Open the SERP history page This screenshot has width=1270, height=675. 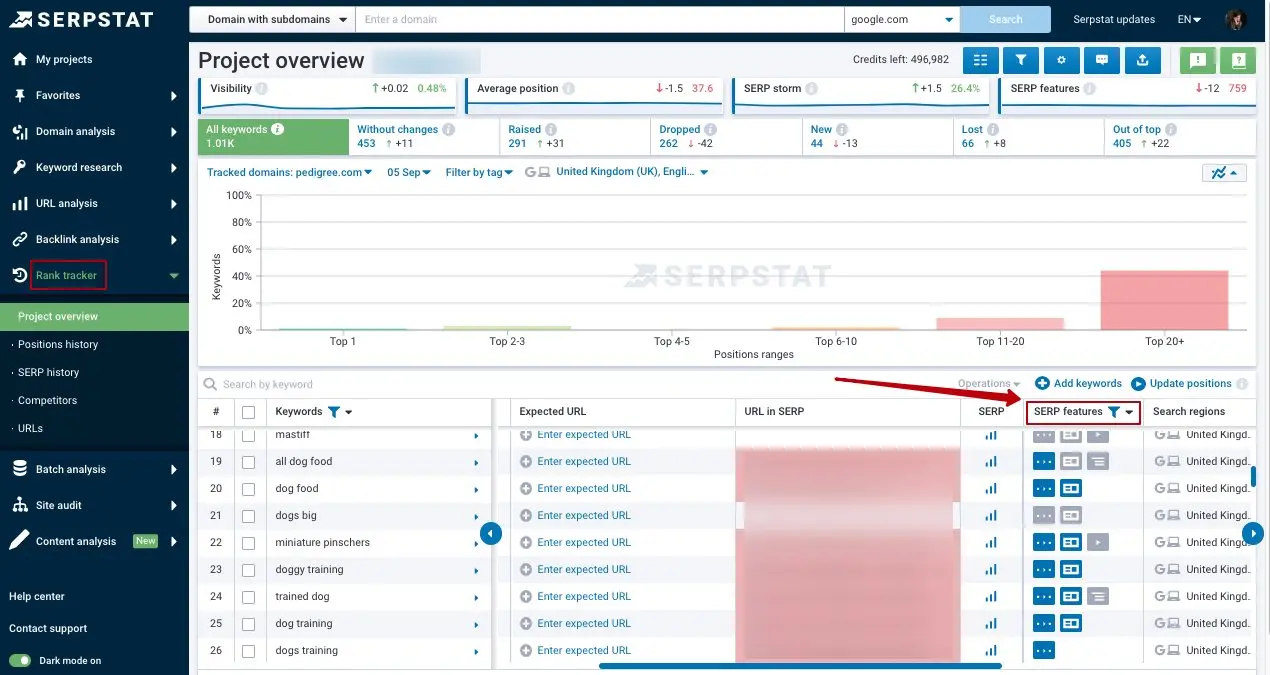coord(48,372)
